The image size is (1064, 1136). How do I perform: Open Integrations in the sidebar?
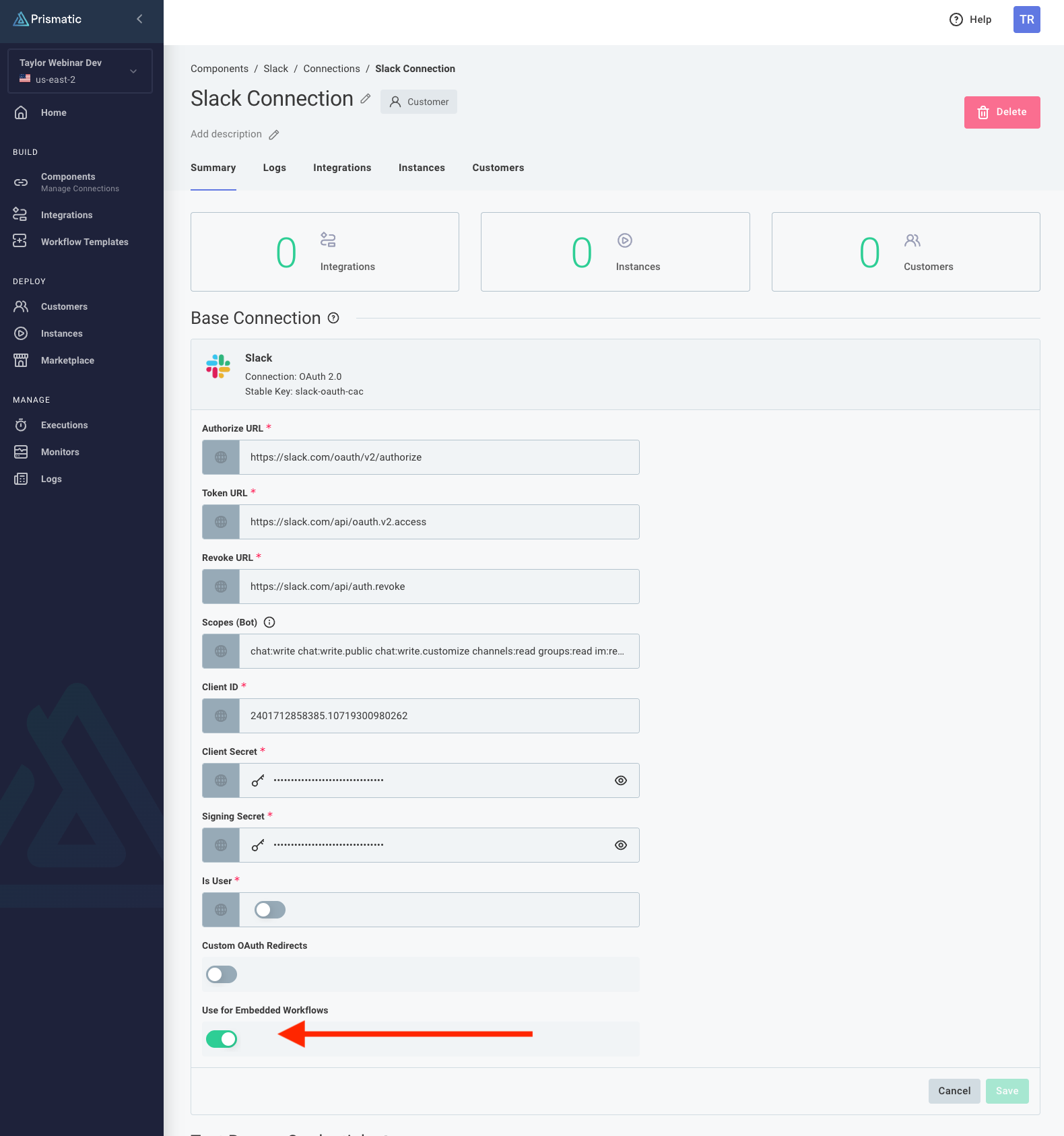[x=67, y=215]
